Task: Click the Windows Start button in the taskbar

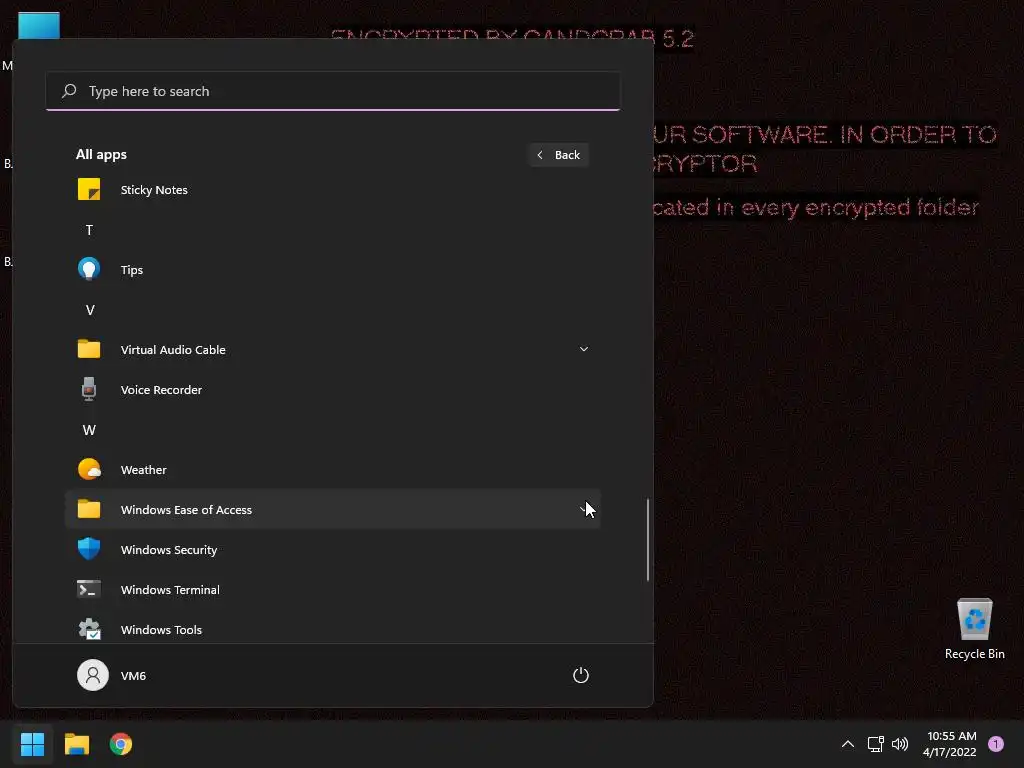Action: coord(32,744)
